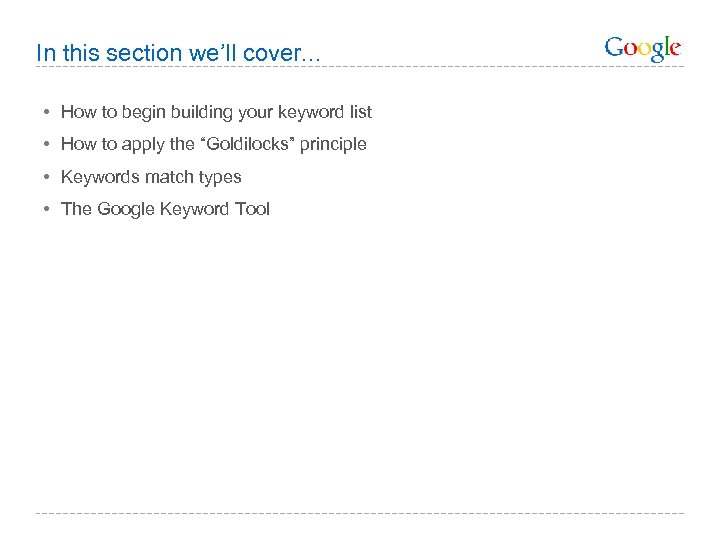Click the dashed footer line at slide bottom

360,514
